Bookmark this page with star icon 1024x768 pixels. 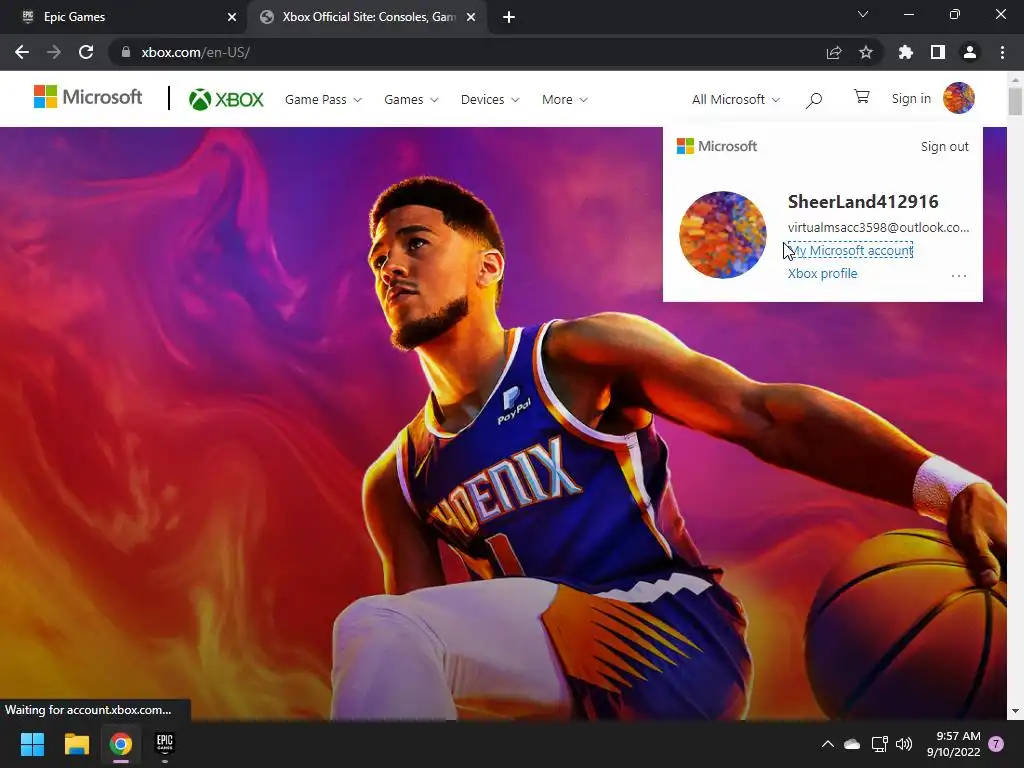[x=866, y=52]
